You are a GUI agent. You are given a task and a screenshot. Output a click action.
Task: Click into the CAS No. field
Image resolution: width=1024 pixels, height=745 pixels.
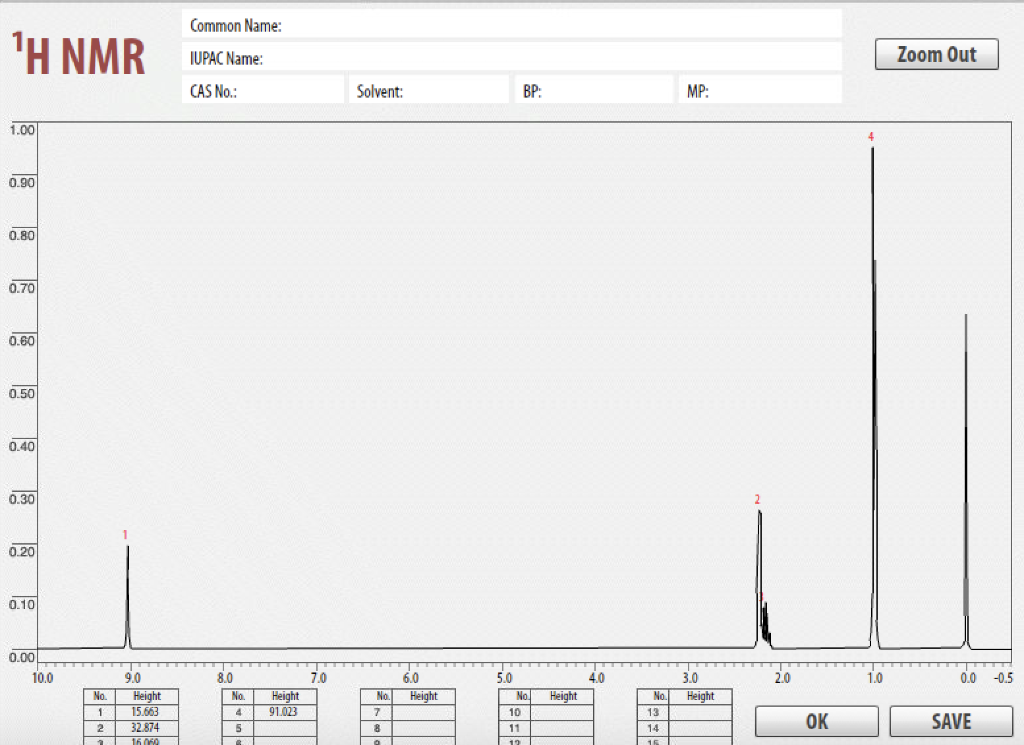(x=263, y=90)
